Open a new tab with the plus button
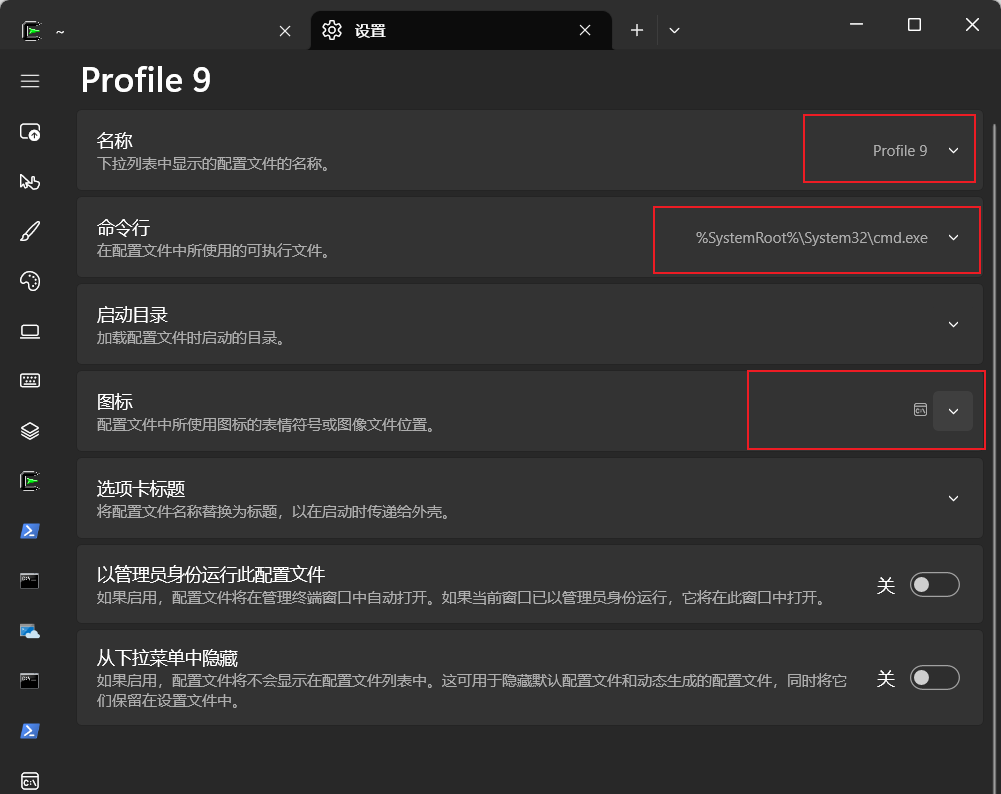Viewport: 1001px width, 794px height. click(636, 30)
